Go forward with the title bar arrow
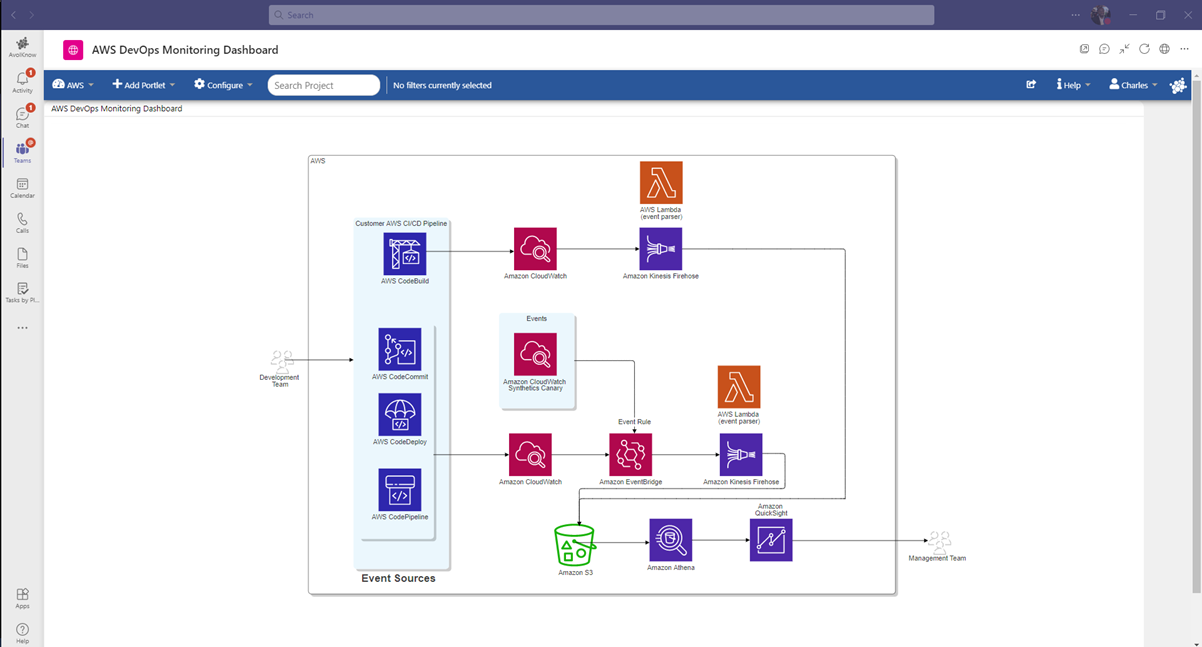The width and height of the screenshot is (1202, 647). [x=31, y=15]
